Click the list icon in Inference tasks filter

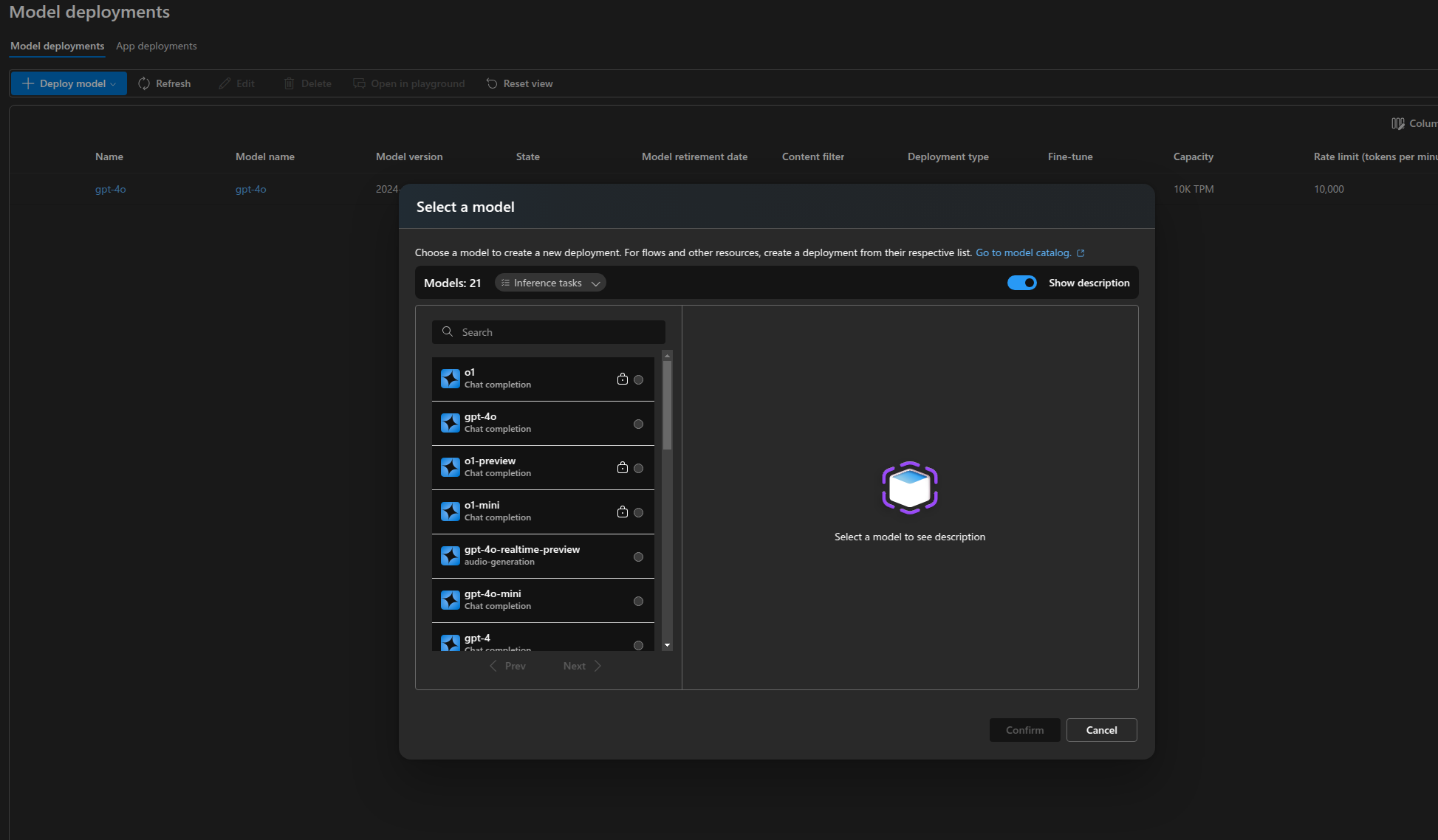coord(505,283)
